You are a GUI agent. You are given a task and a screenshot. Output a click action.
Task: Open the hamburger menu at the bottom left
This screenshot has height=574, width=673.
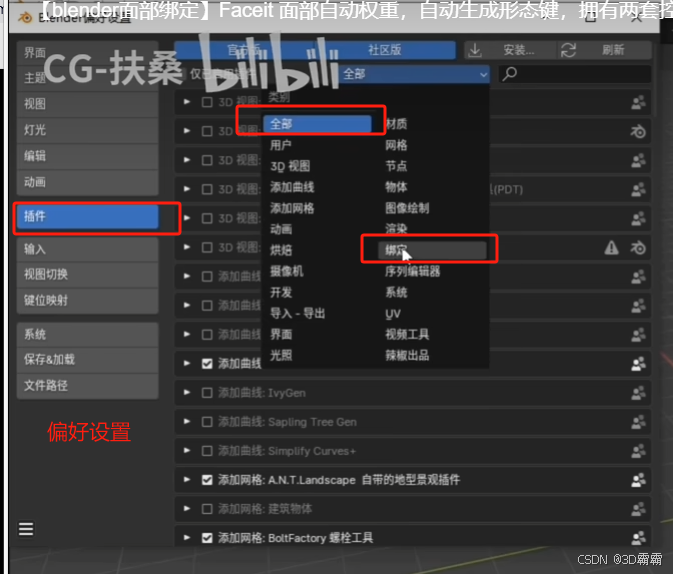26,529
